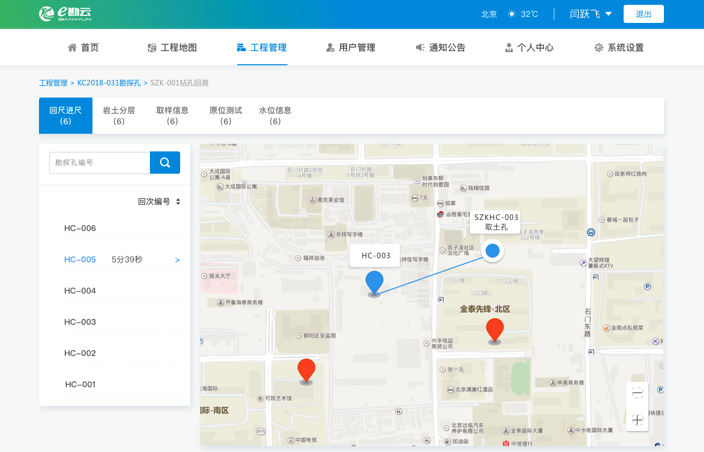Expand the HC-005 entry arrow

point(177,260)
